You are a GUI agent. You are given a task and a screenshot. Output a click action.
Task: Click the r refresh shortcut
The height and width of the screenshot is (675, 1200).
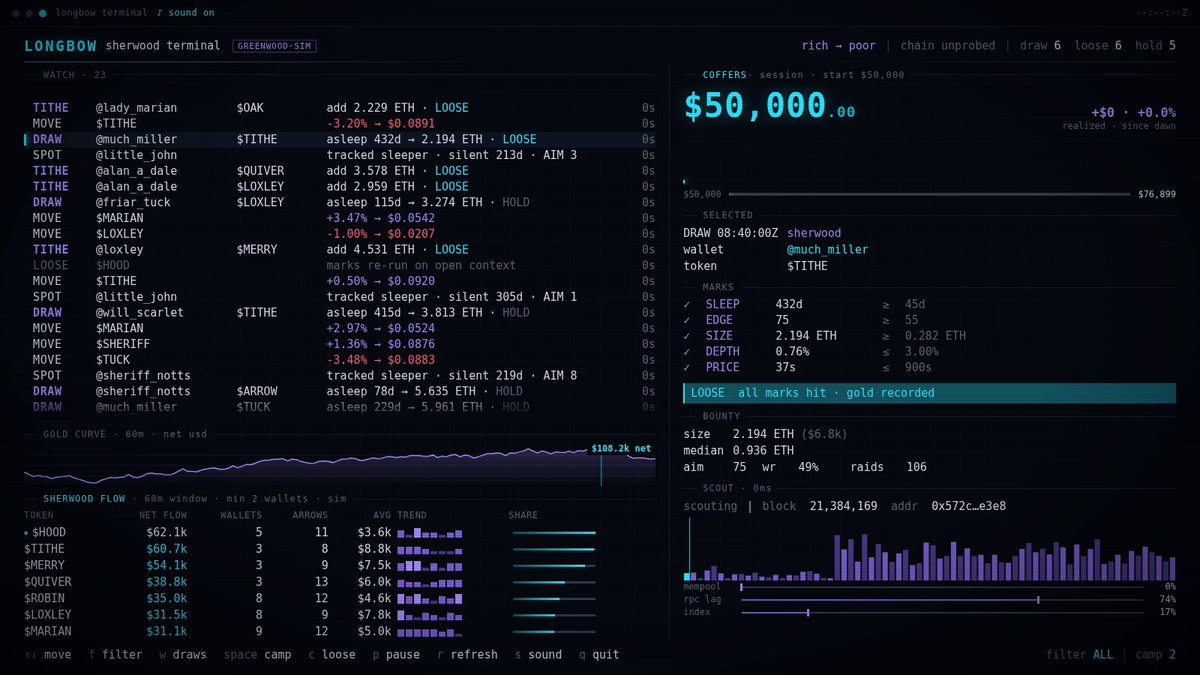tap(467, 655)
